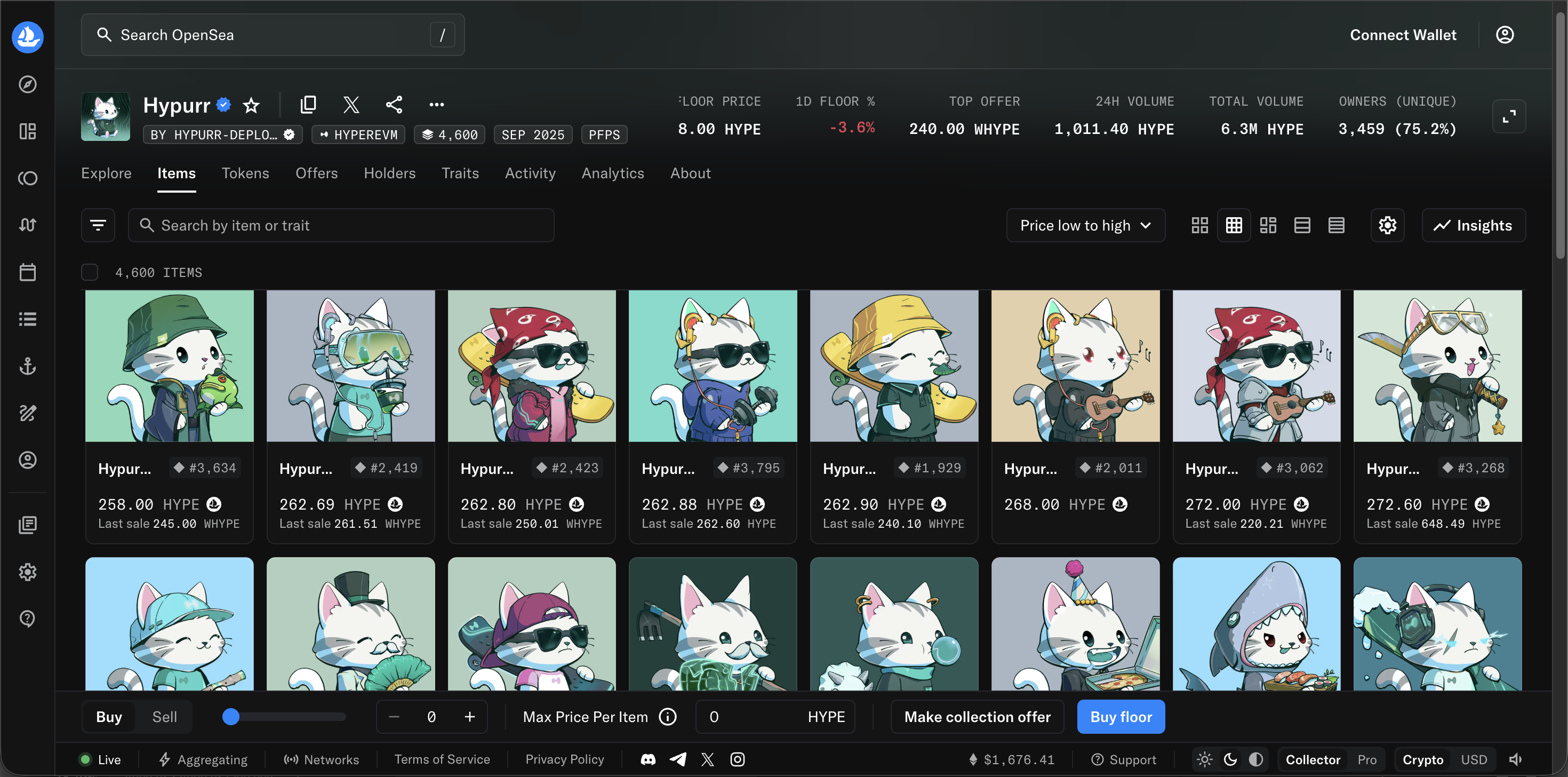The image size is (1568, 777).
Task: Click the sidebar list icon
Action: (27, 319)
